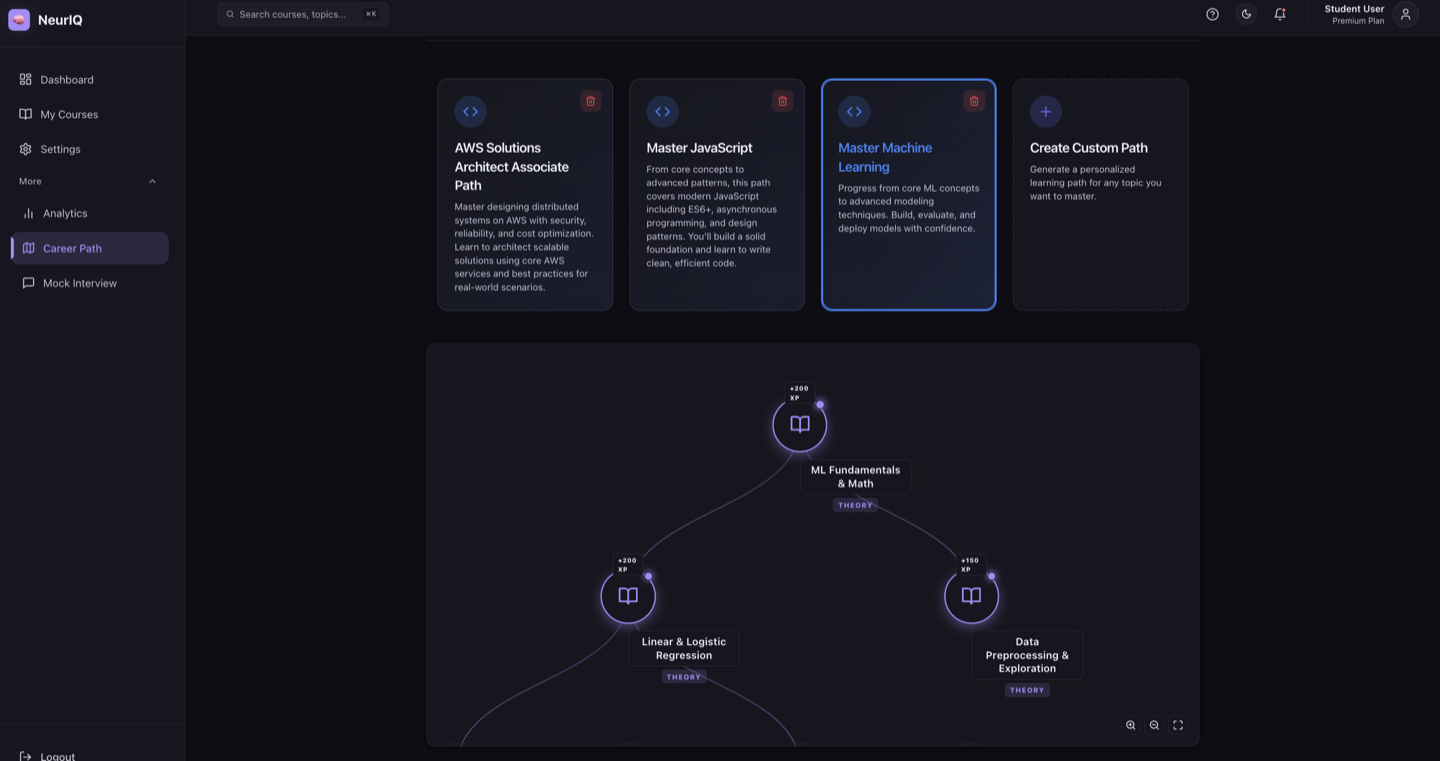Focus the search courses field
Image resolution: width=1440 pixels, height=761 pixels.
[x=303, y=14]
